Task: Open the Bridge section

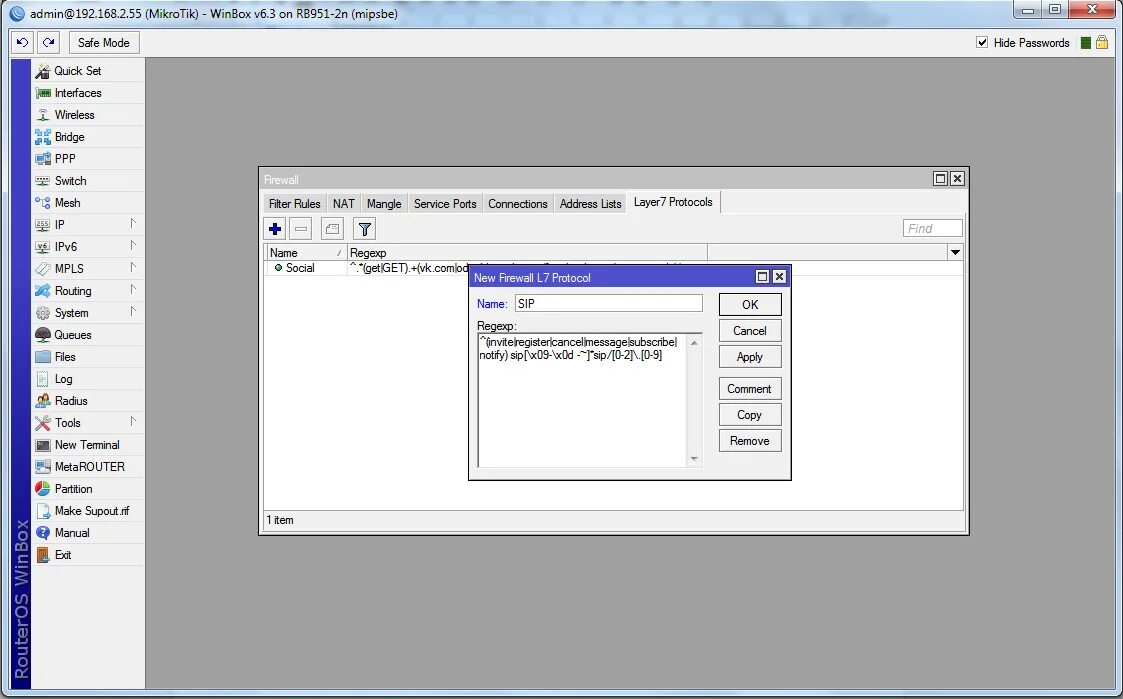Action: coord(87,137)
